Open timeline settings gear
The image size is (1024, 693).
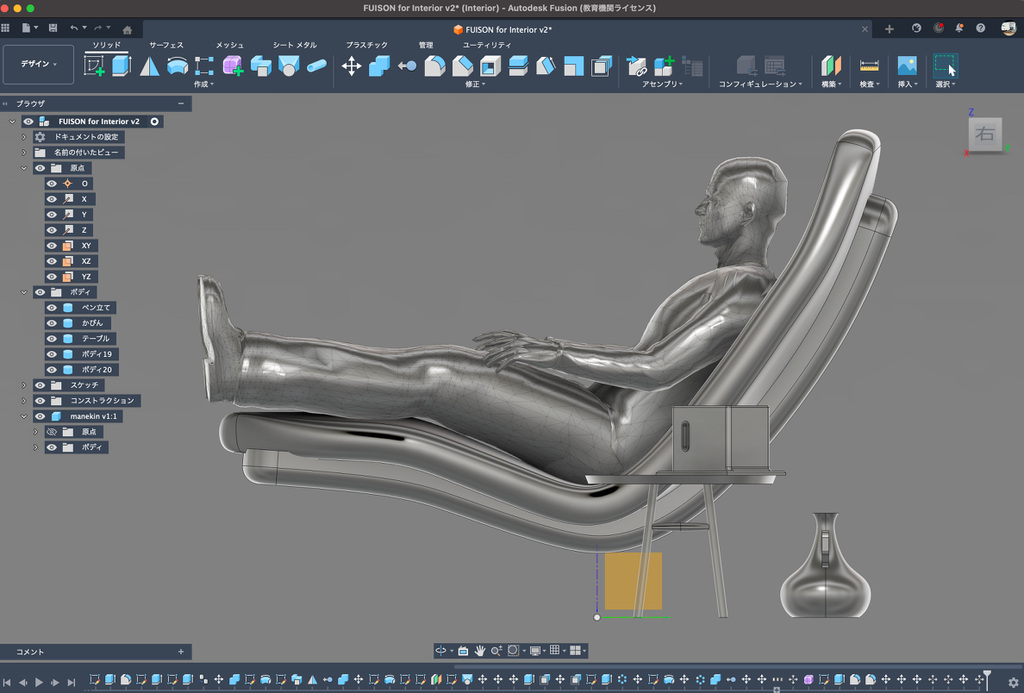[x=1012, y=682]
